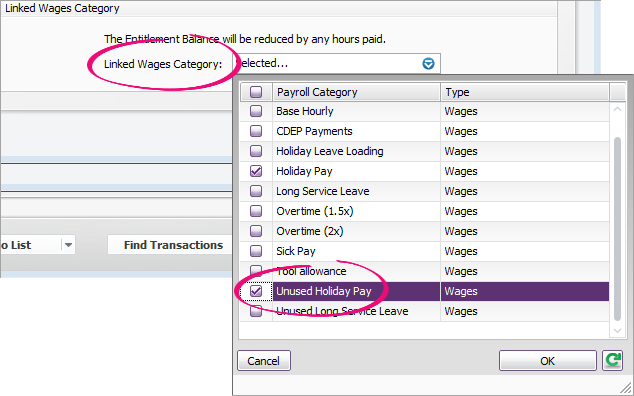Sort by the Type column header
This screenshot has width=634, height=396.
click(525, 92)
